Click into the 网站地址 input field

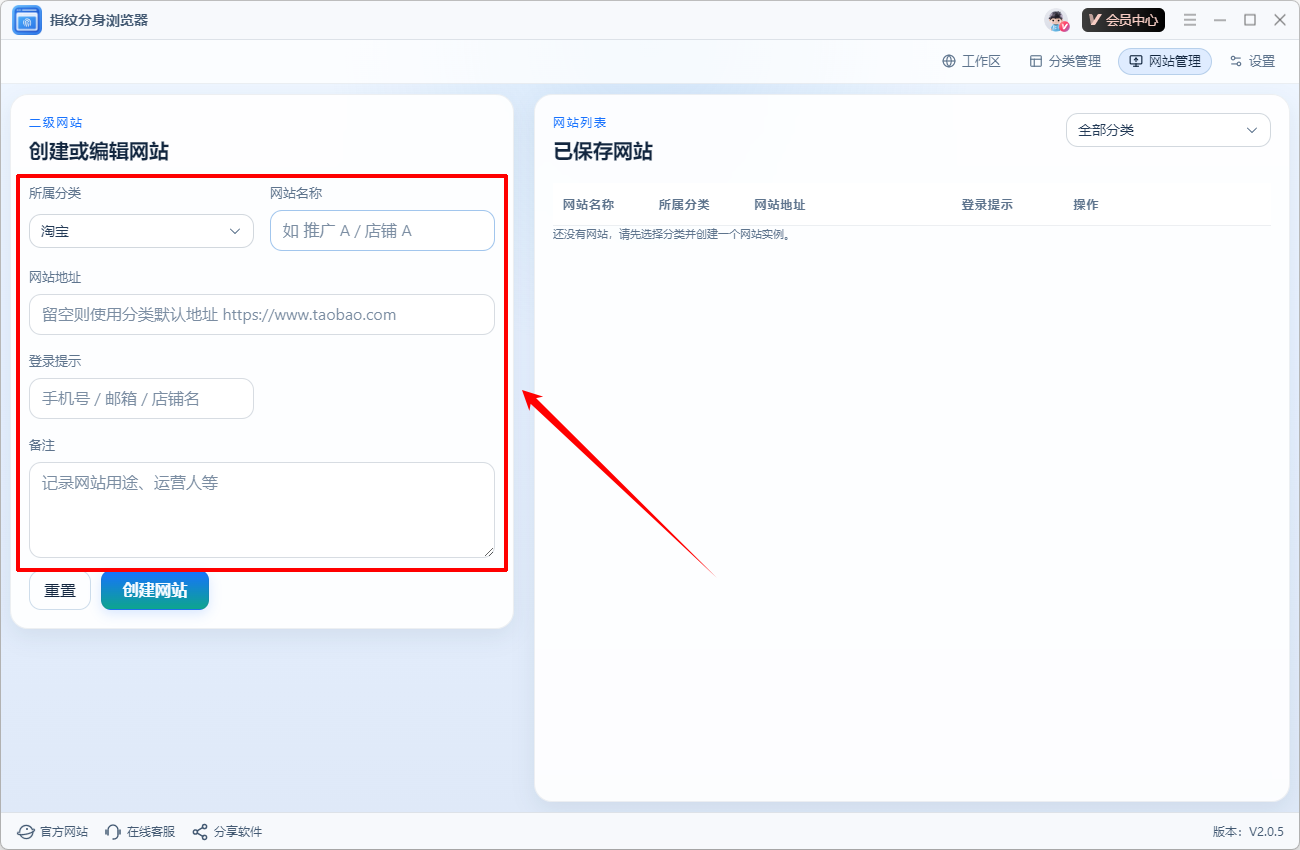262,314
